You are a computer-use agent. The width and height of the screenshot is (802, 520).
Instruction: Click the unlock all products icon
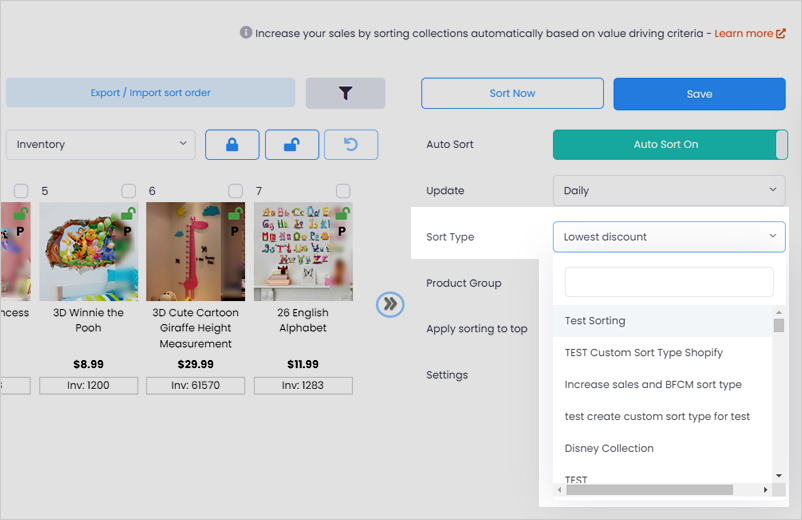(292, 145)
